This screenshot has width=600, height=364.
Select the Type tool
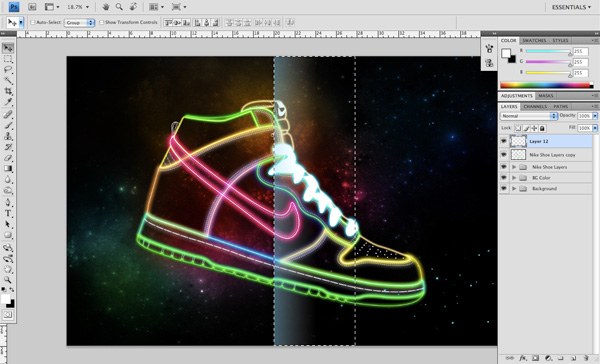pos(8,214)
